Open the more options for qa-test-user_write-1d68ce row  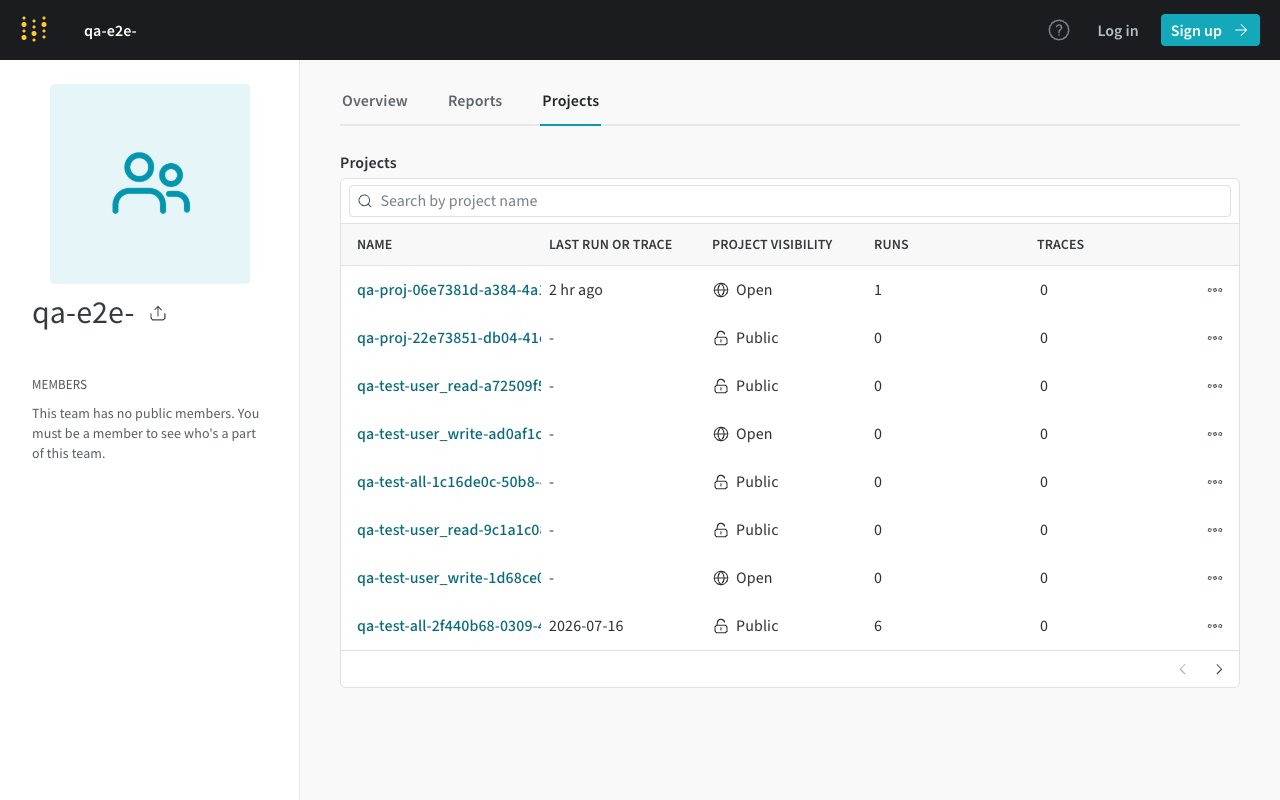[x=1215, y=578]
